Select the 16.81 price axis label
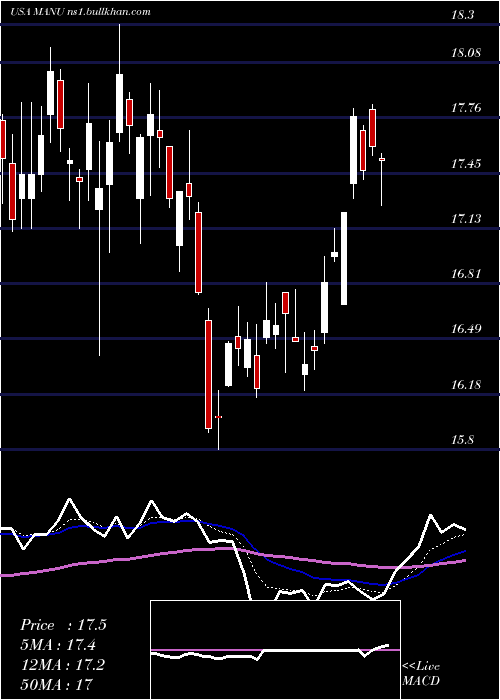 click(466, 274)
